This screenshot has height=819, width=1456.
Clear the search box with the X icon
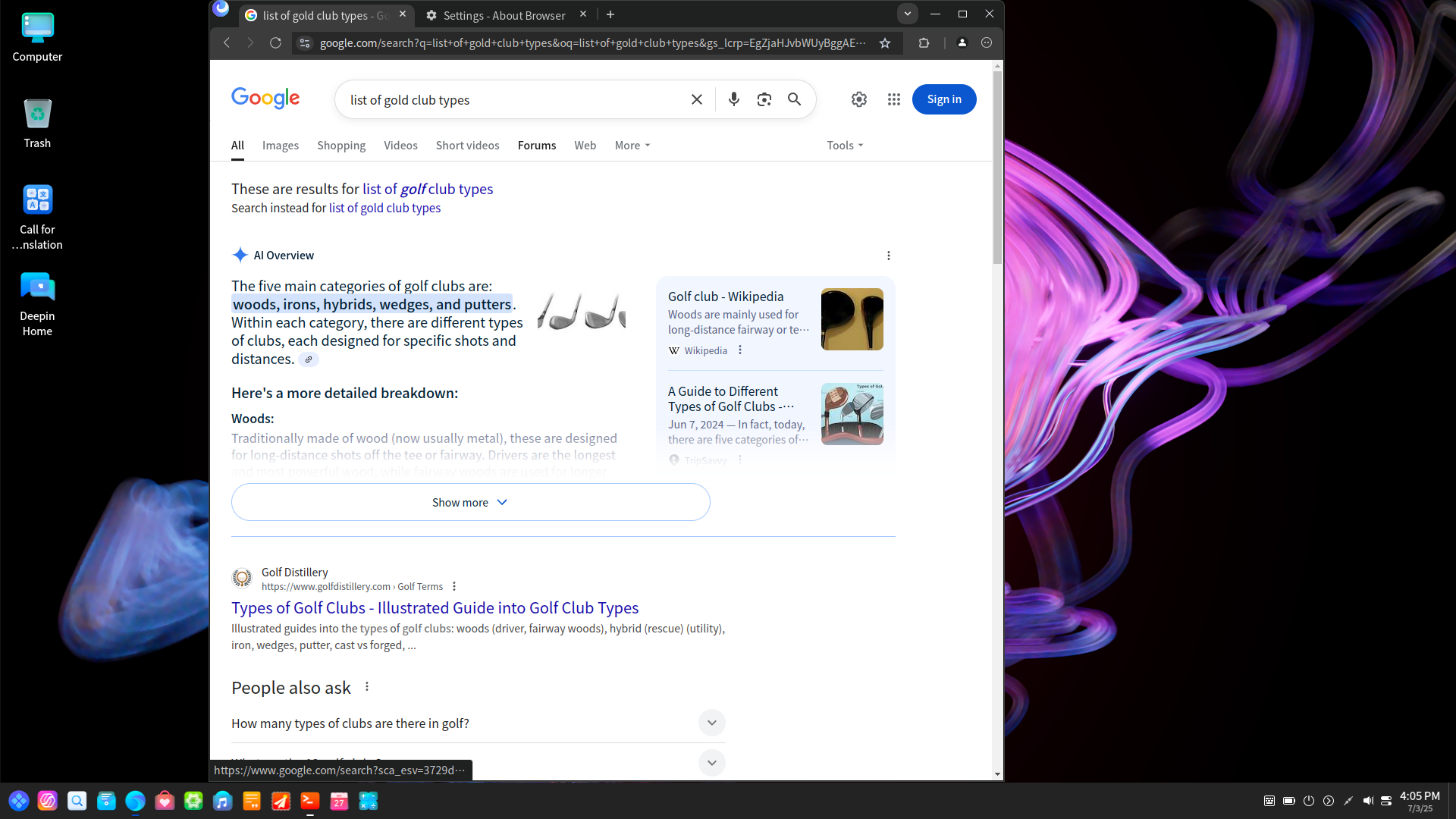[x=696, y=99]
